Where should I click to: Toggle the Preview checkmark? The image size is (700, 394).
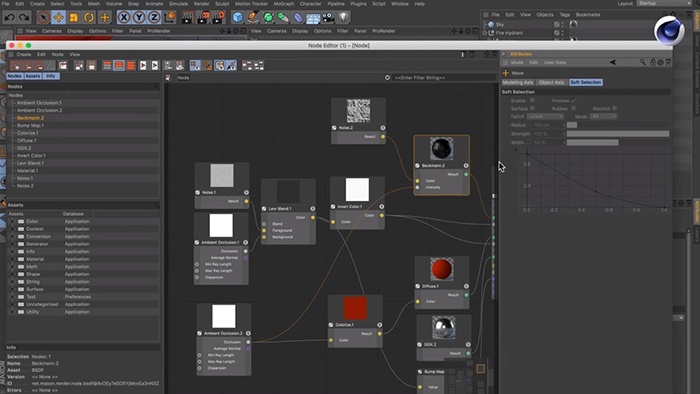574,100
